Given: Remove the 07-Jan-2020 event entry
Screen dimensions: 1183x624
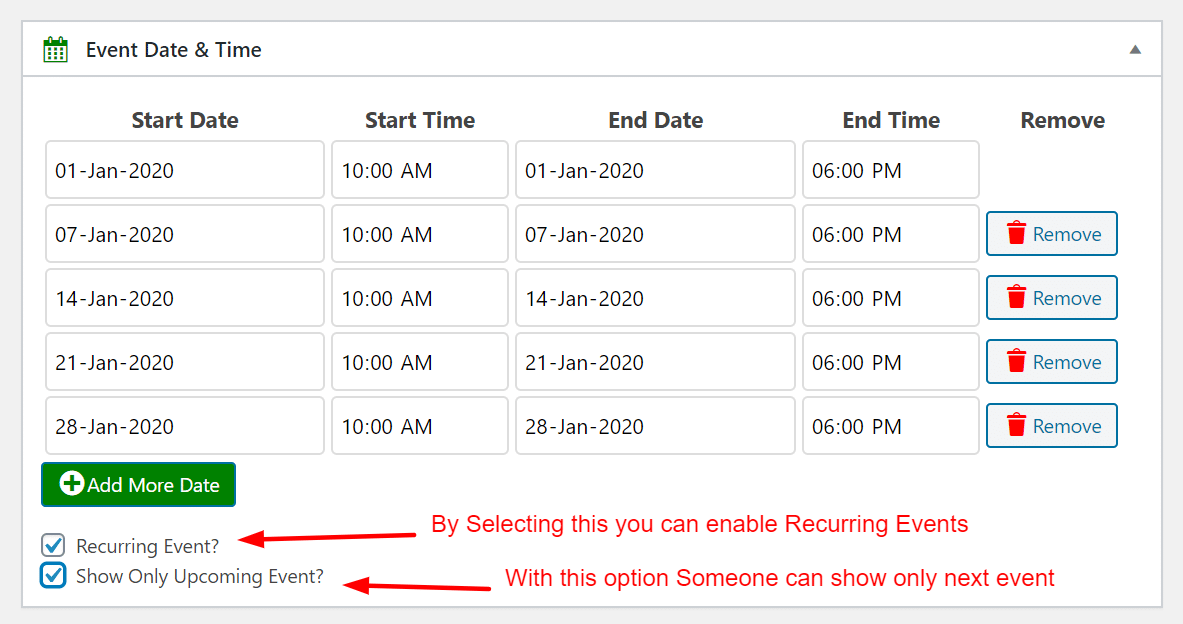Looking at the screenshot, I should (1051, 233).
